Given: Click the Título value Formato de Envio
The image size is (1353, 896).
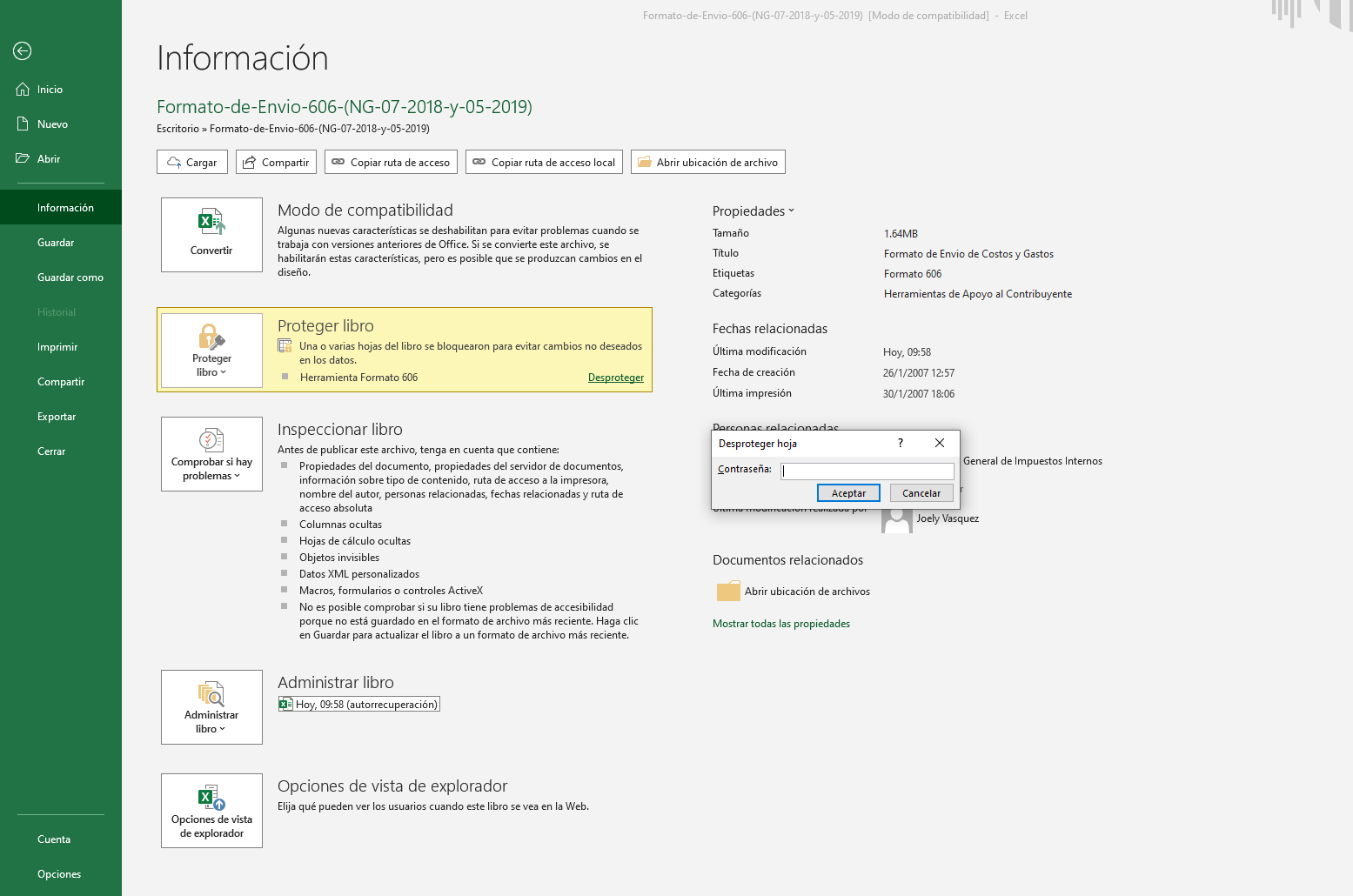Looking at the screenshot, I should [x=968, y=254].
